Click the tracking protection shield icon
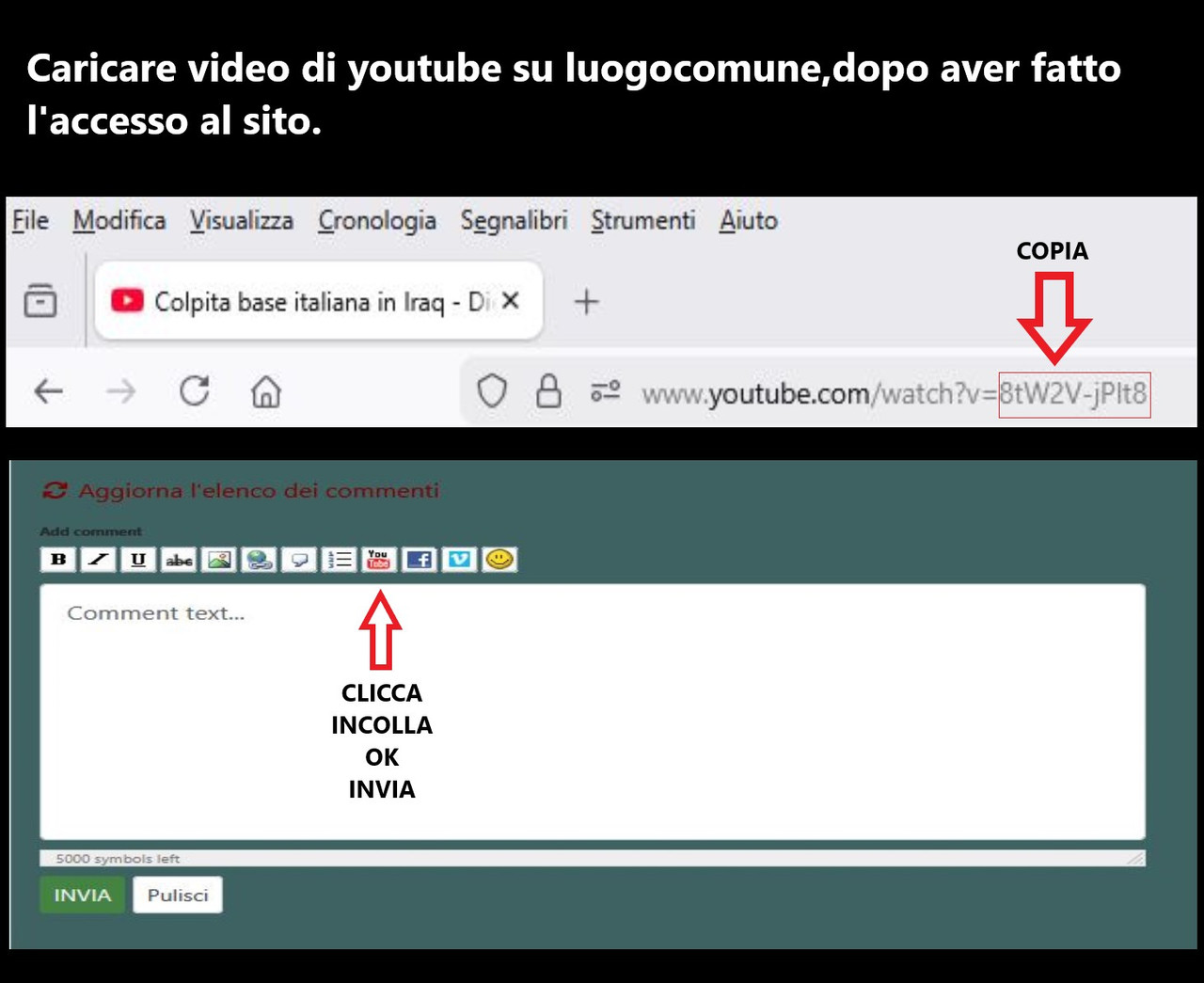This screenshot has height=983, width=1204. point(492,391)
